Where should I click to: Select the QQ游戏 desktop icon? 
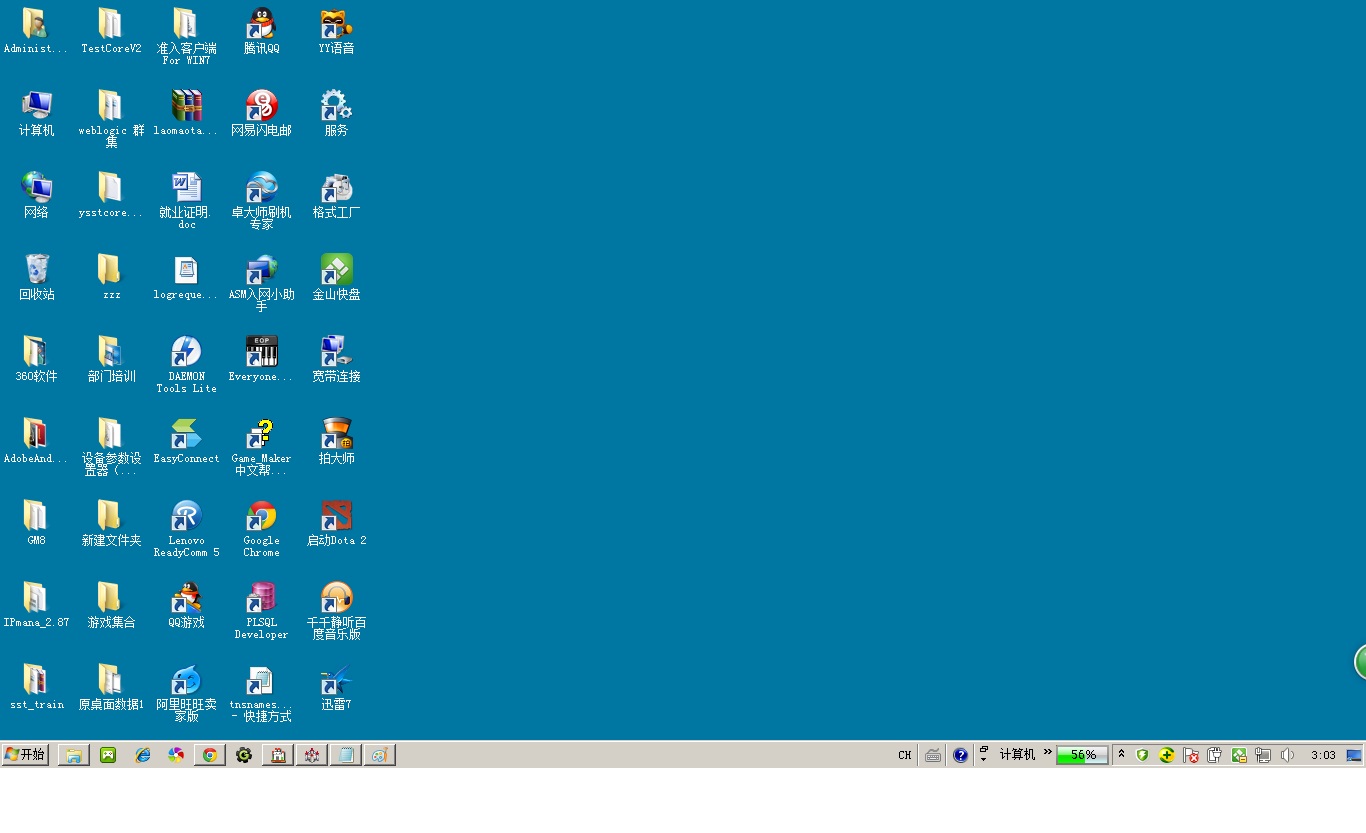[186, 605]
